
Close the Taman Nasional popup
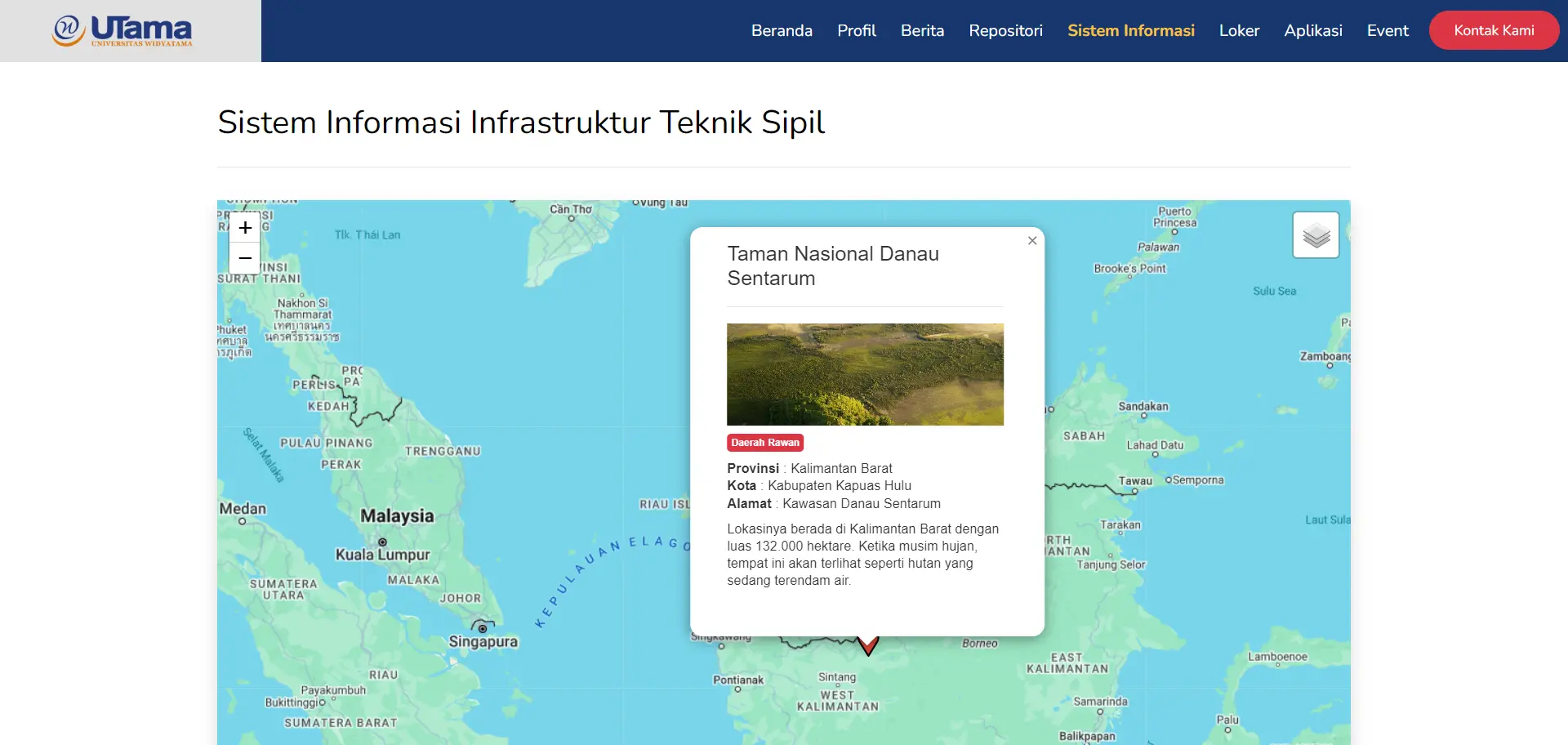(1032, 240)
